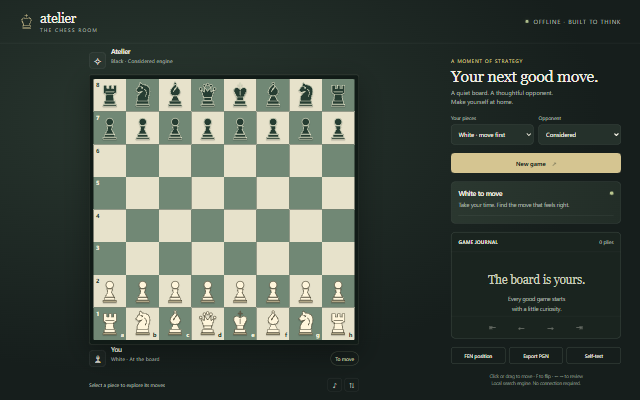Select the white bishop on f1

point(273,324)
